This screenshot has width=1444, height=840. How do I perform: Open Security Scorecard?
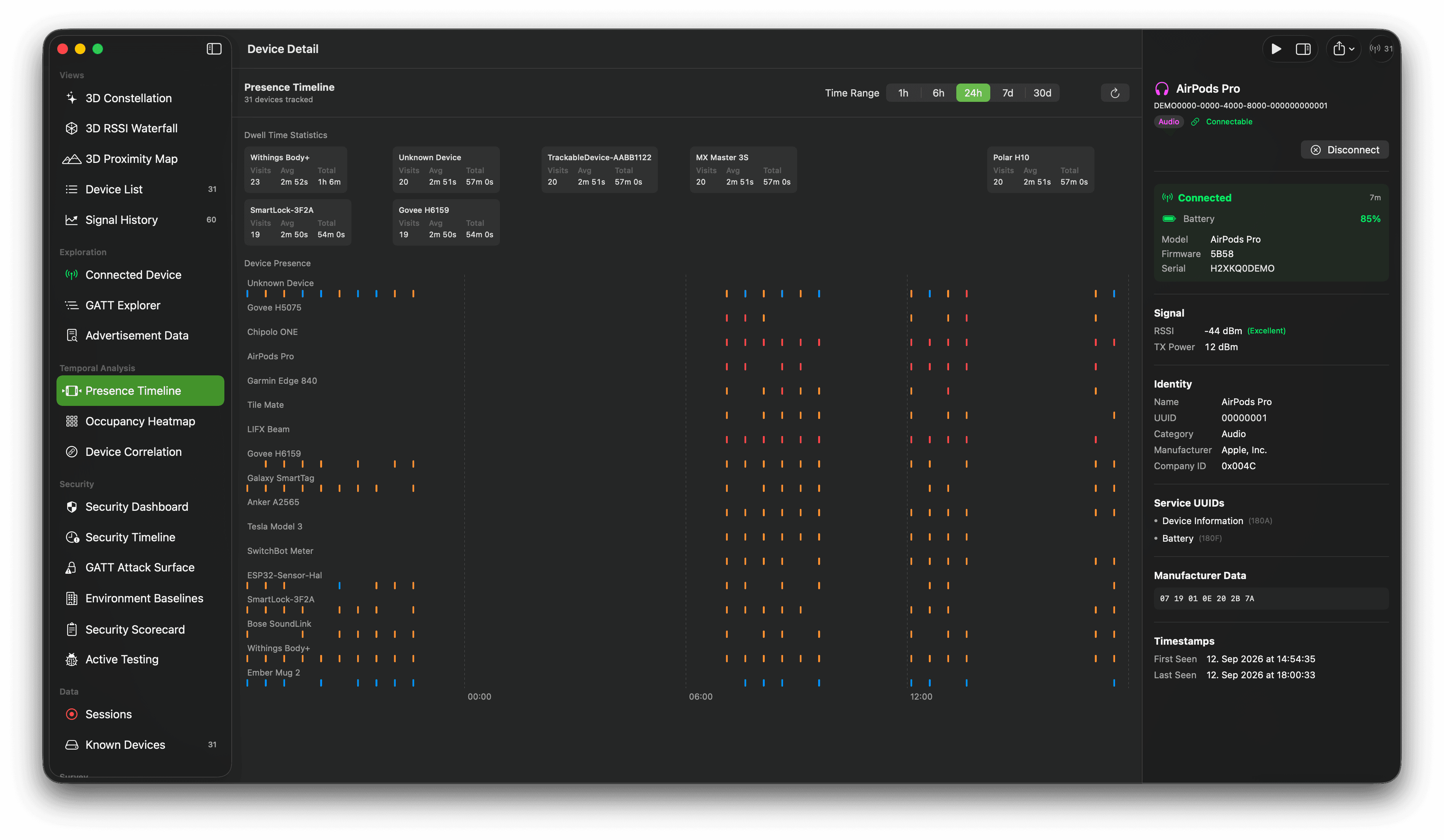click(140, 629)
